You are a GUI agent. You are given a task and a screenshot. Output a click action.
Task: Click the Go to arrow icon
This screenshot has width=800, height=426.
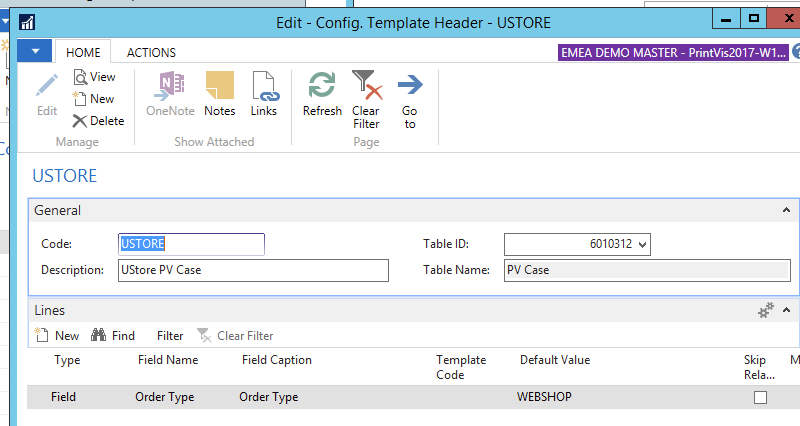click(x=410, y=86)
